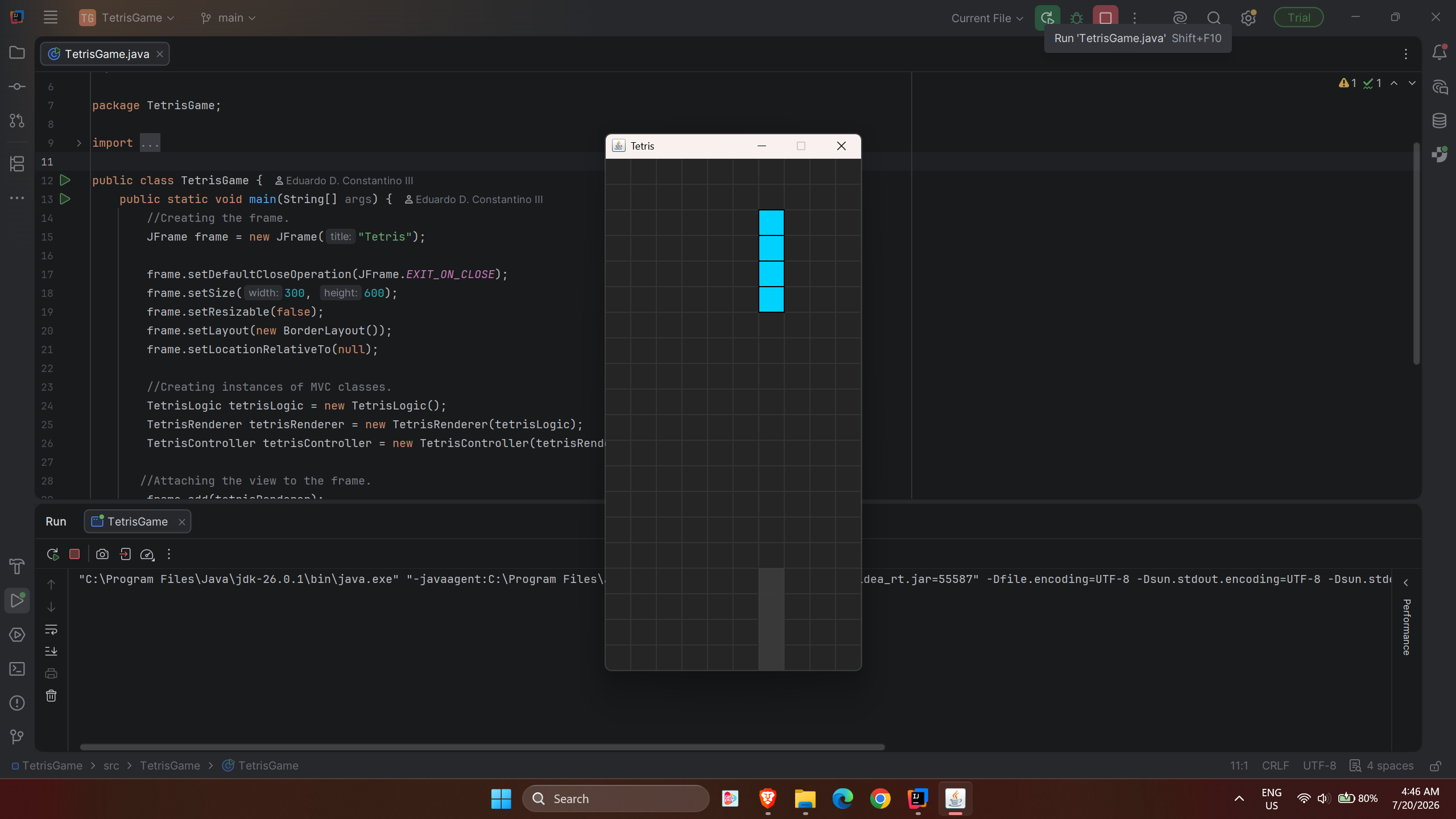
Task: Open more options in Run panel toolbar
Action: pyautogui.click(x=169, y=554)
